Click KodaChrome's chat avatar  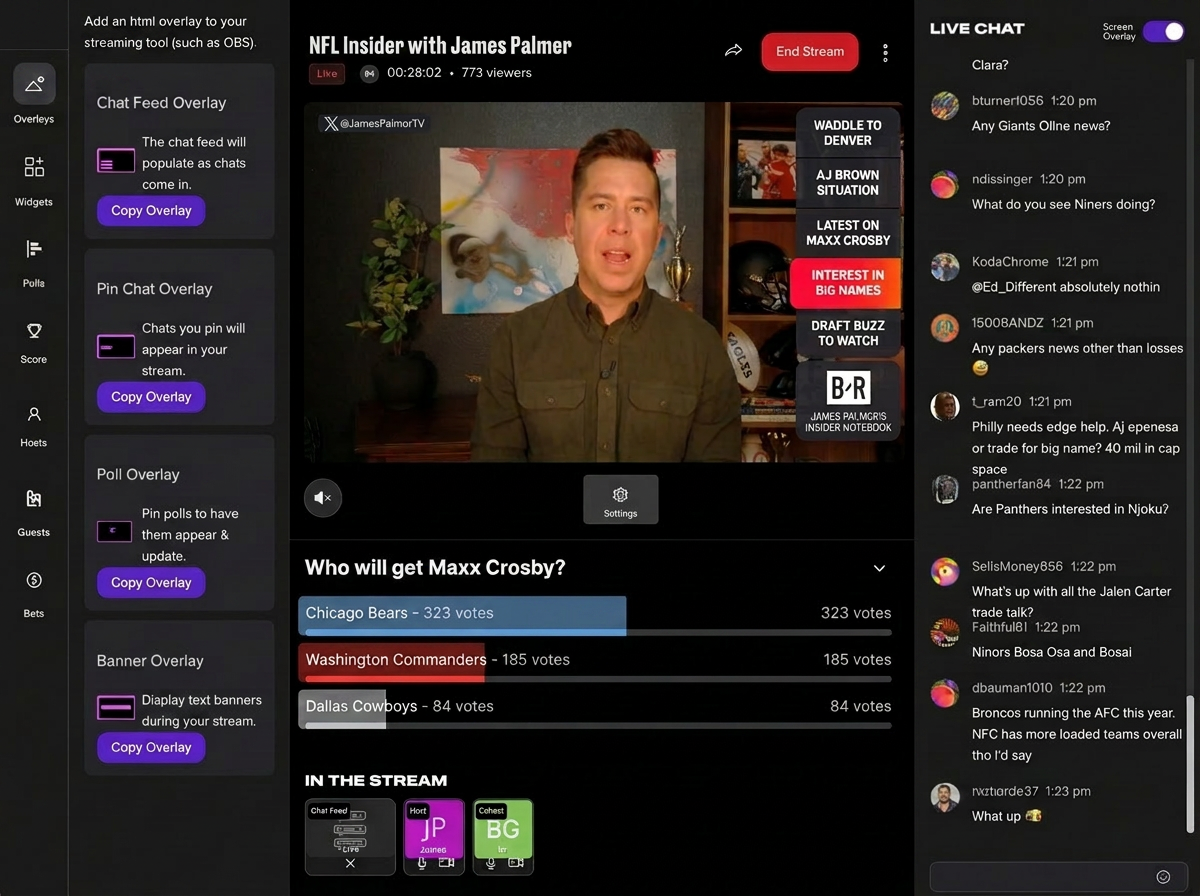[945, 266]
